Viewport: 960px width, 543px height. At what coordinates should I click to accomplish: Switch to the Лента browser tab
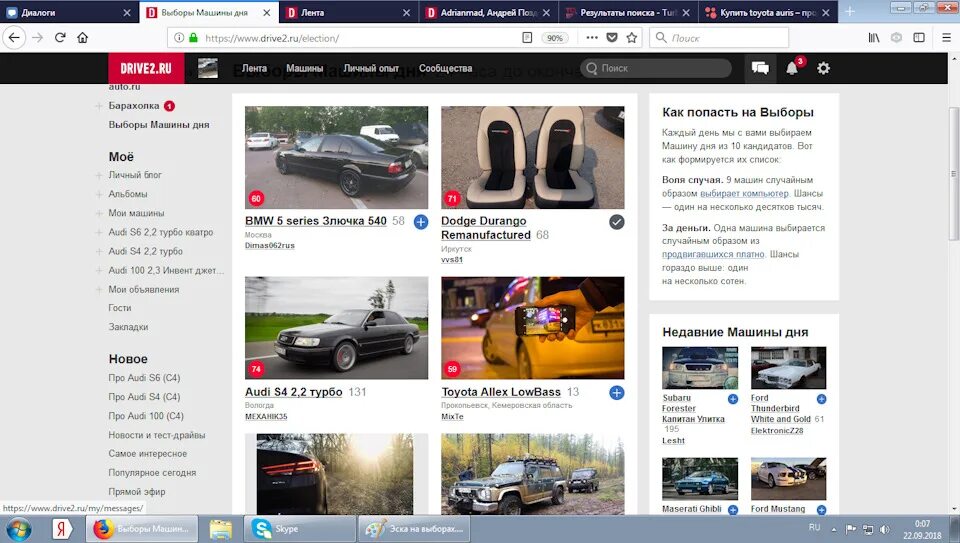pos(349,12)
